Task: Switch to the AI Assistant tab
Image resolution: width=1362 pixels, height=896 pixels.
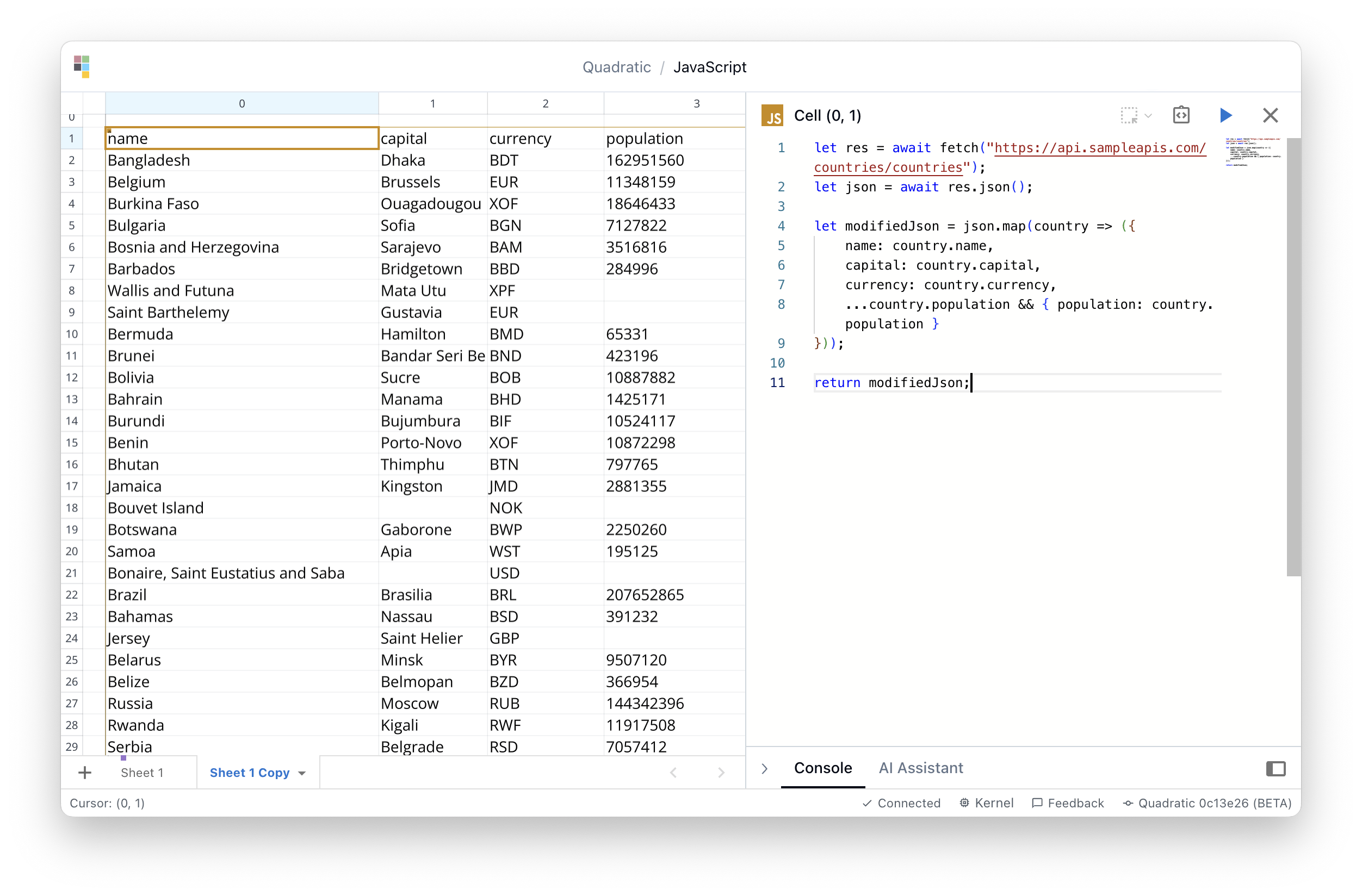Action: point(920,768)
